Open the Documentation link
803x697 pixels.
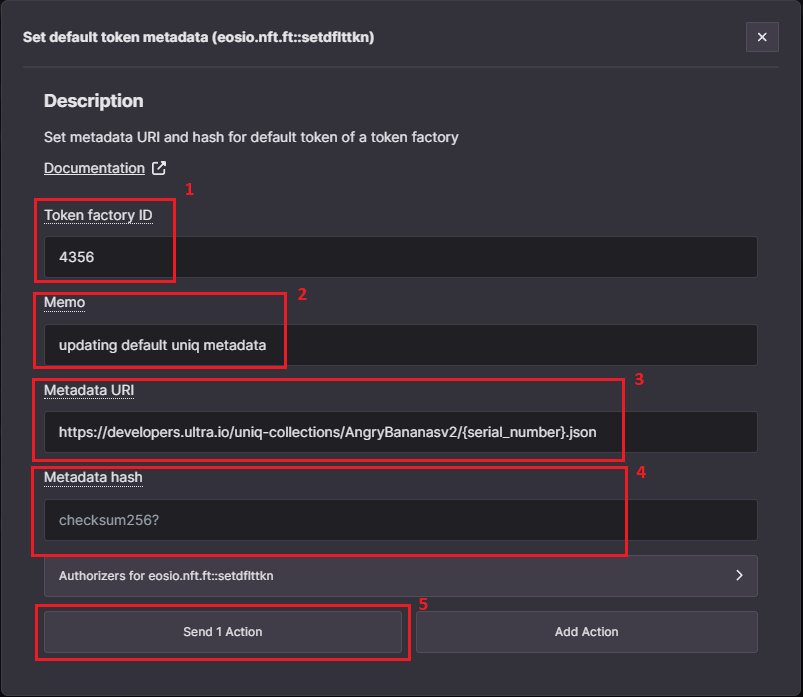[x=94, y=168]
